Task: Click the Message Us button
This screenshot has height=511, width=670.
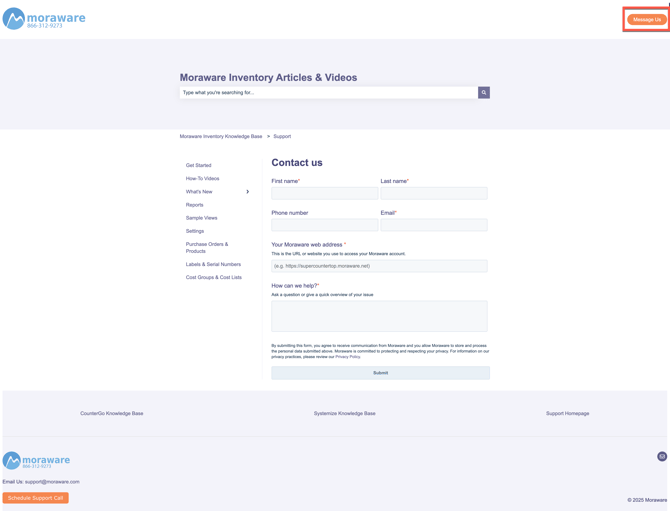Action: [x=646, y=20]
